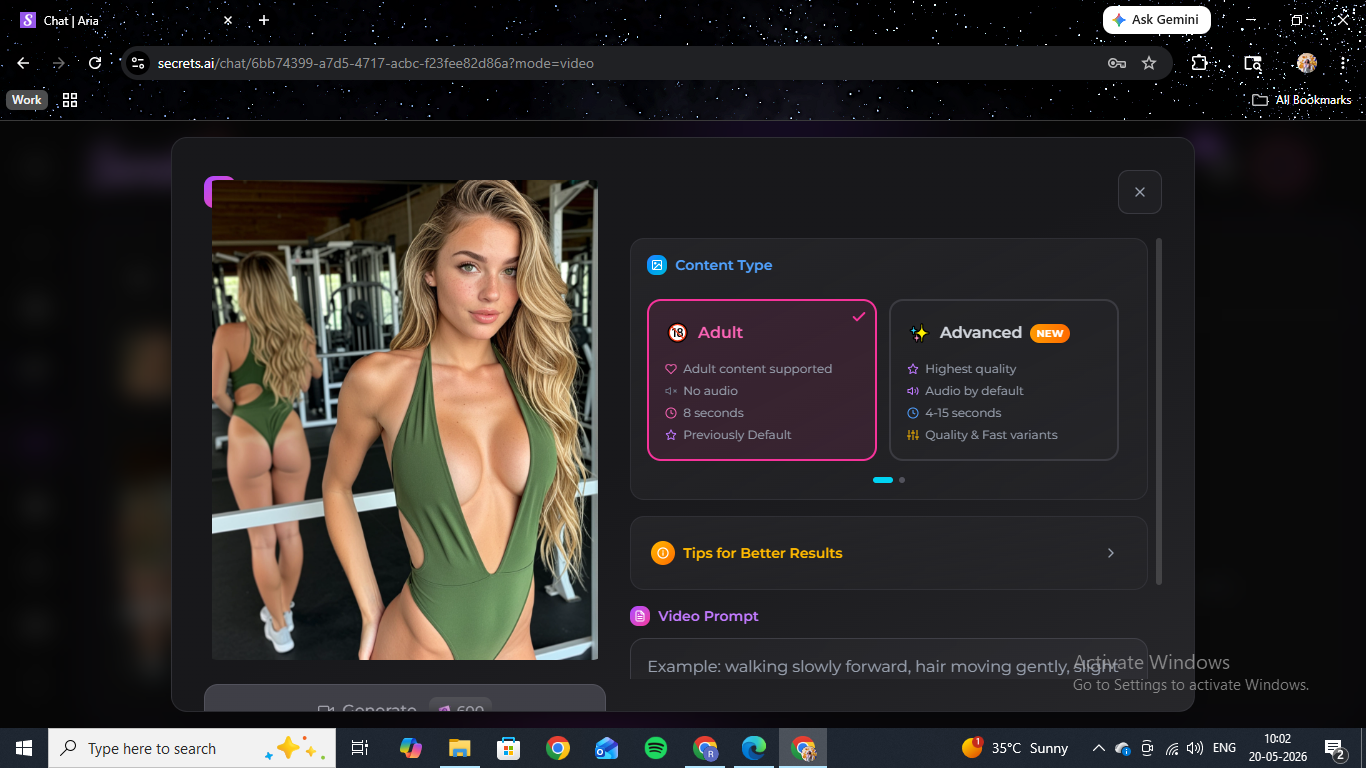The width and height of the screenshot is (1366, 768).
Task: Go back in browser
Action: pos(23,63)
